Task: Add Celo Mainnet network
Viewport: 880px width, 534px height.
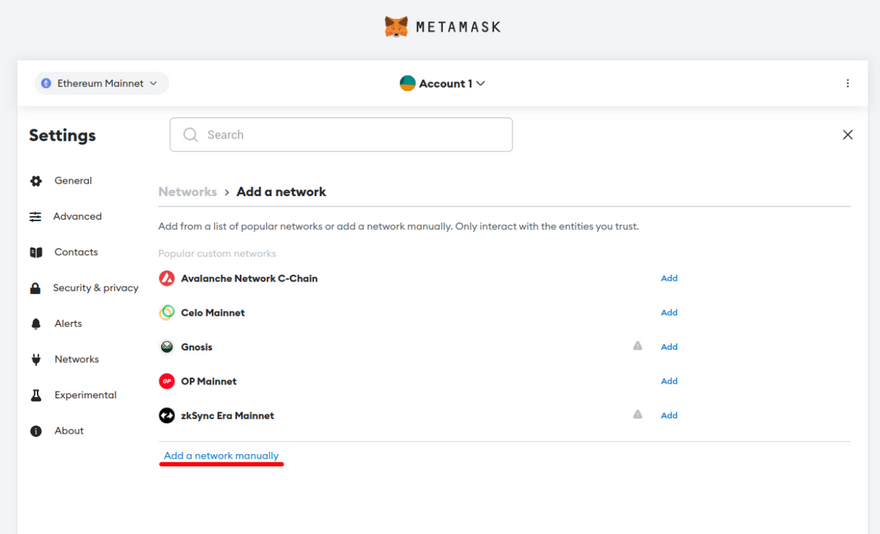Action: coord(669,312)
